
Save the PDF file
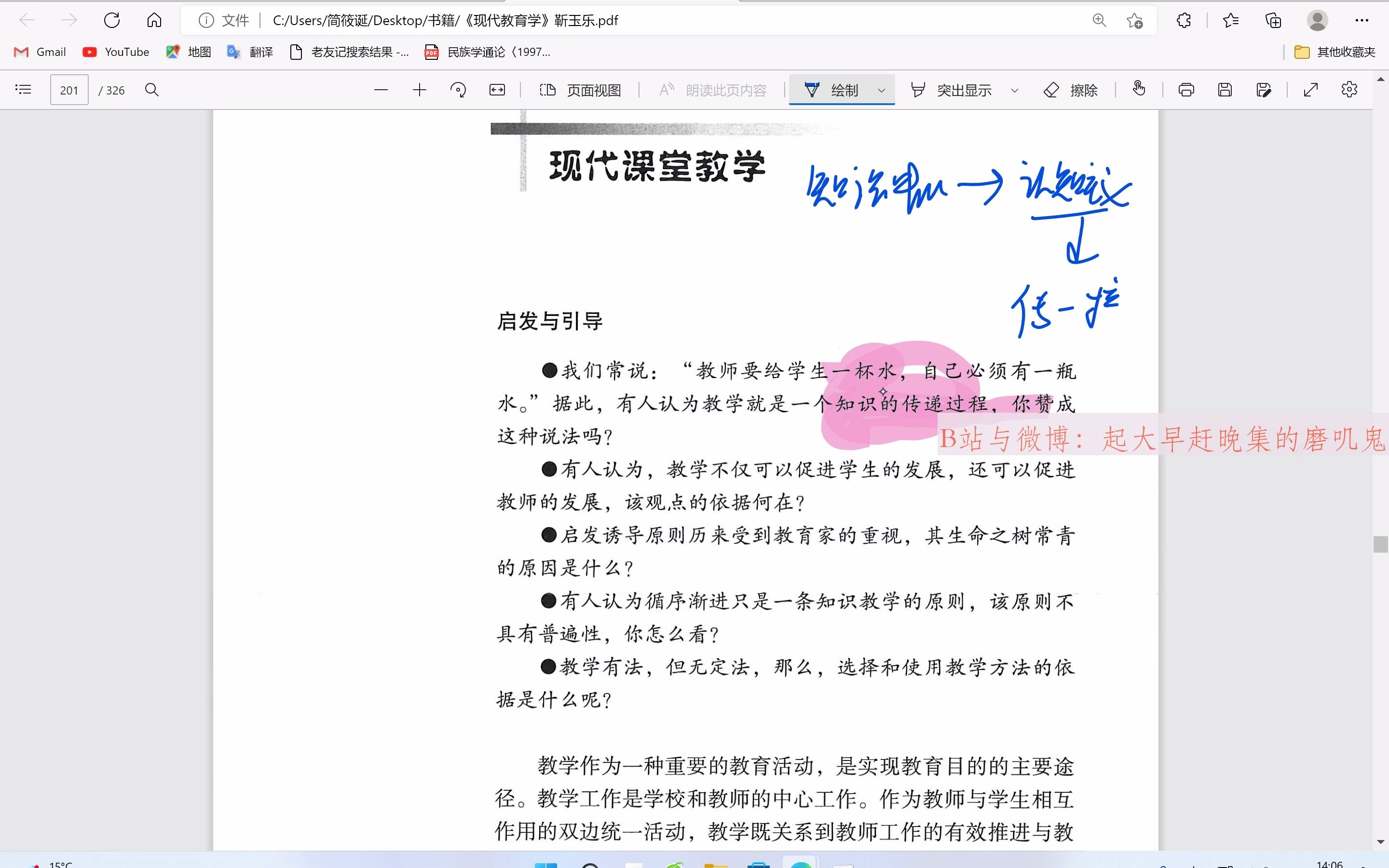point(1224,90)
